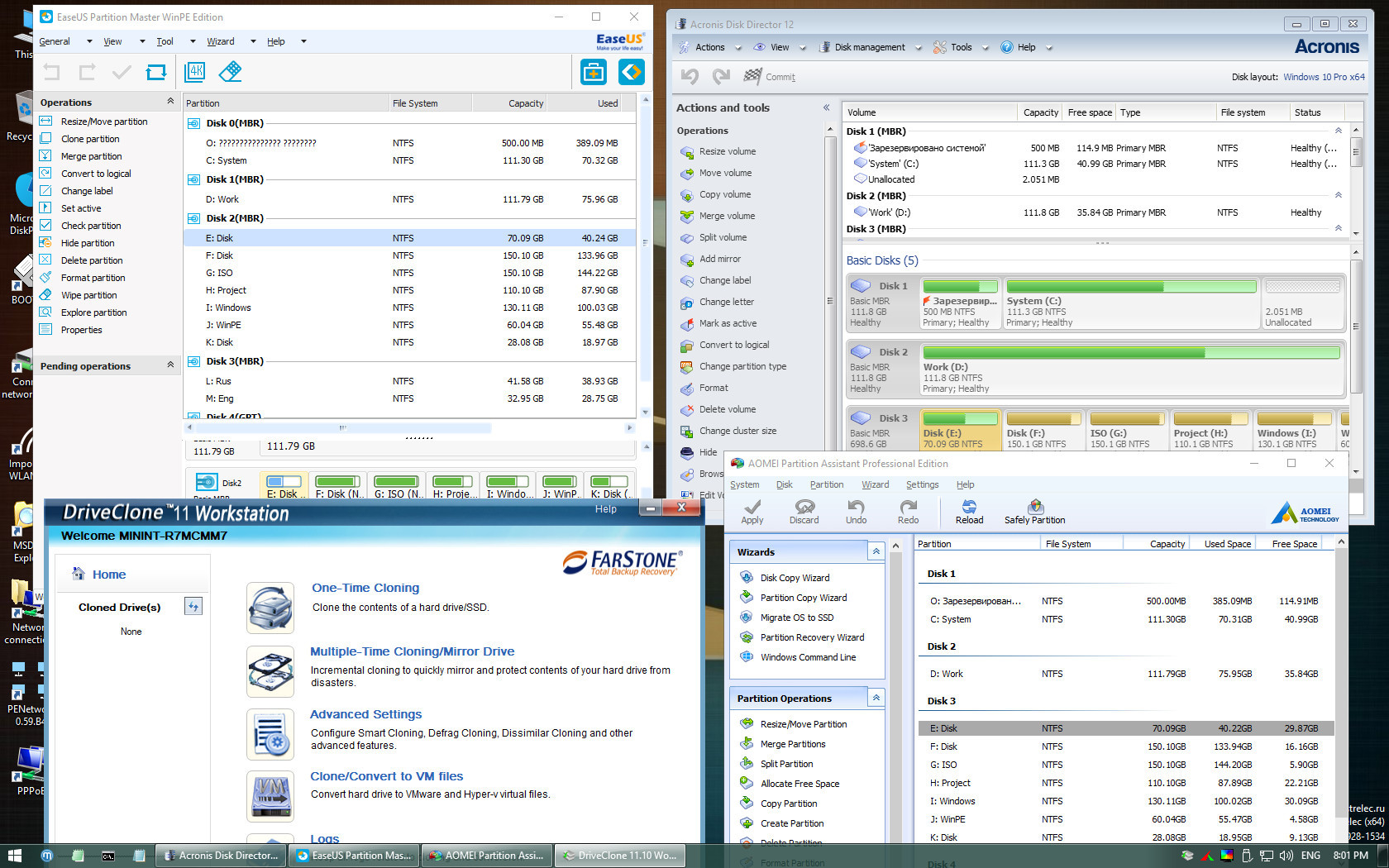
Task: Open Acronis Disk management dropdown arrow
Action: click(919, 48)
